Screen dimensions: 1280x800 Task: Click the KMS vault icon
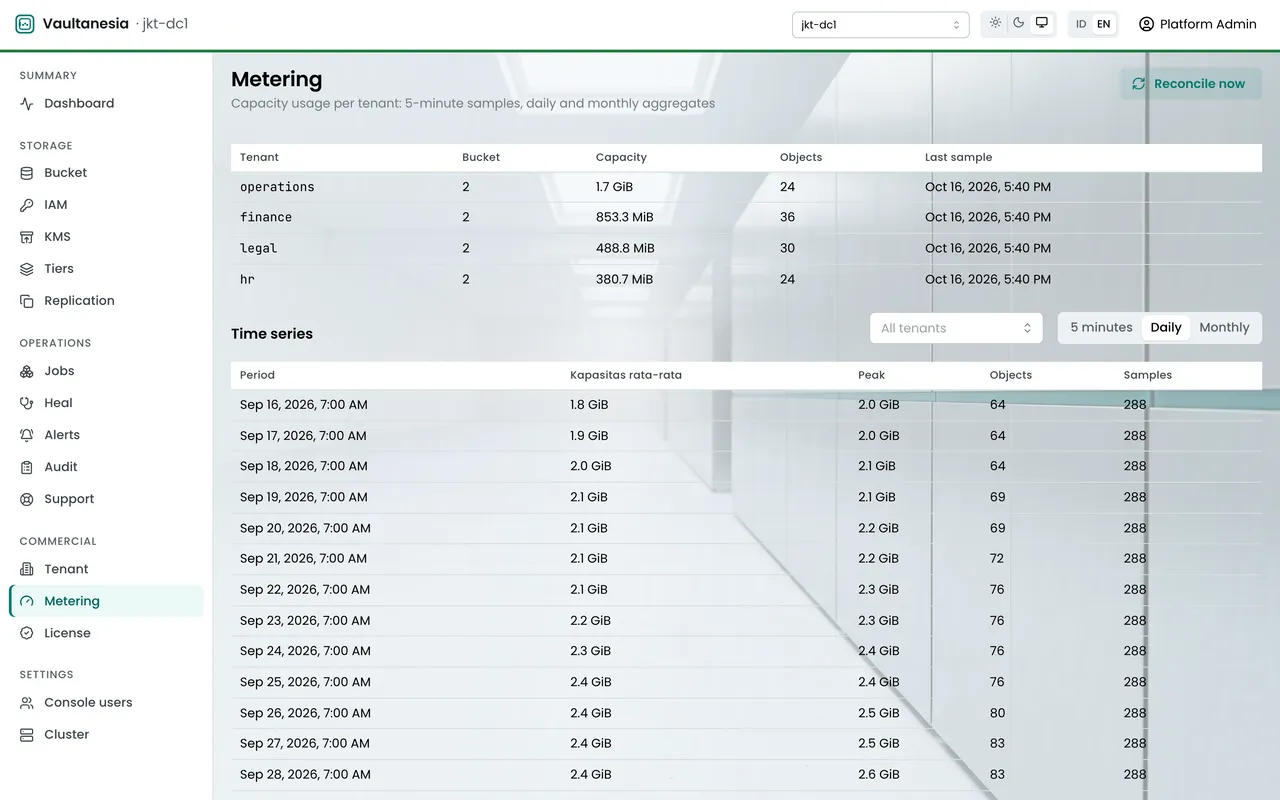[27, 237]
